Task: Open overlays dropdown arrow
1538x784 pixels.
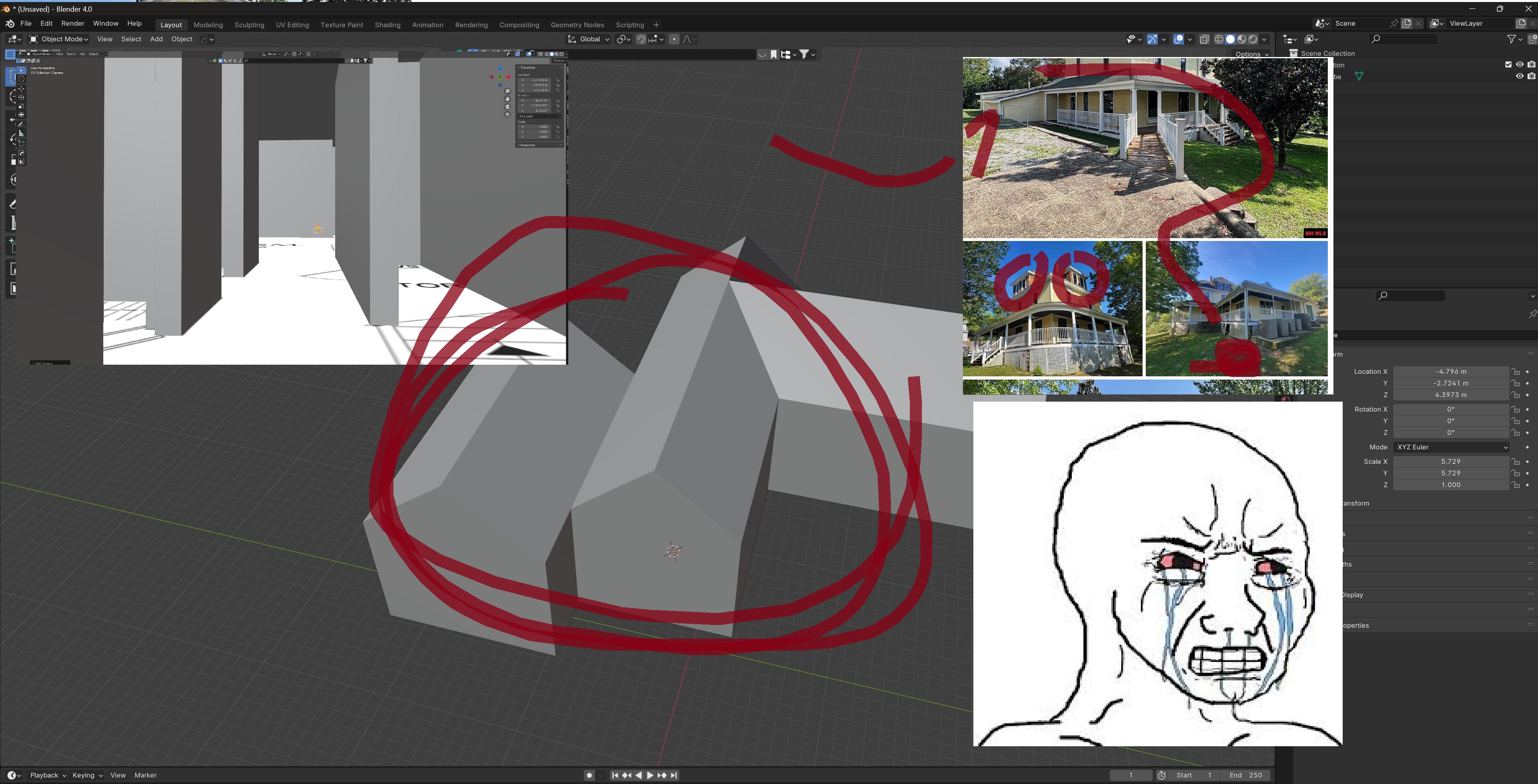Action: point(1190,39)
